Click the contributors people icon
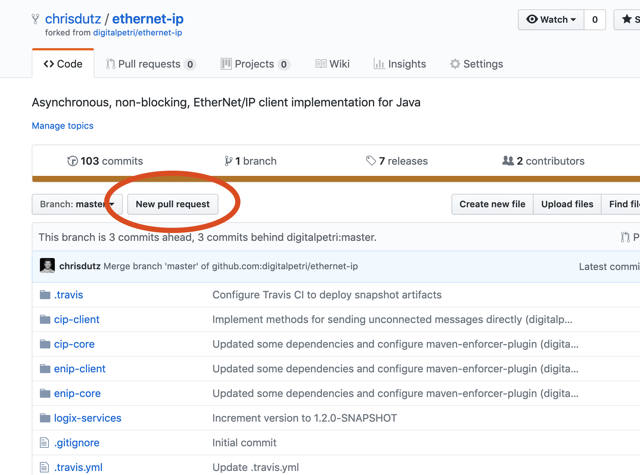Image resolution: width=640 pixels, height=475 pixels. [507, 161]
